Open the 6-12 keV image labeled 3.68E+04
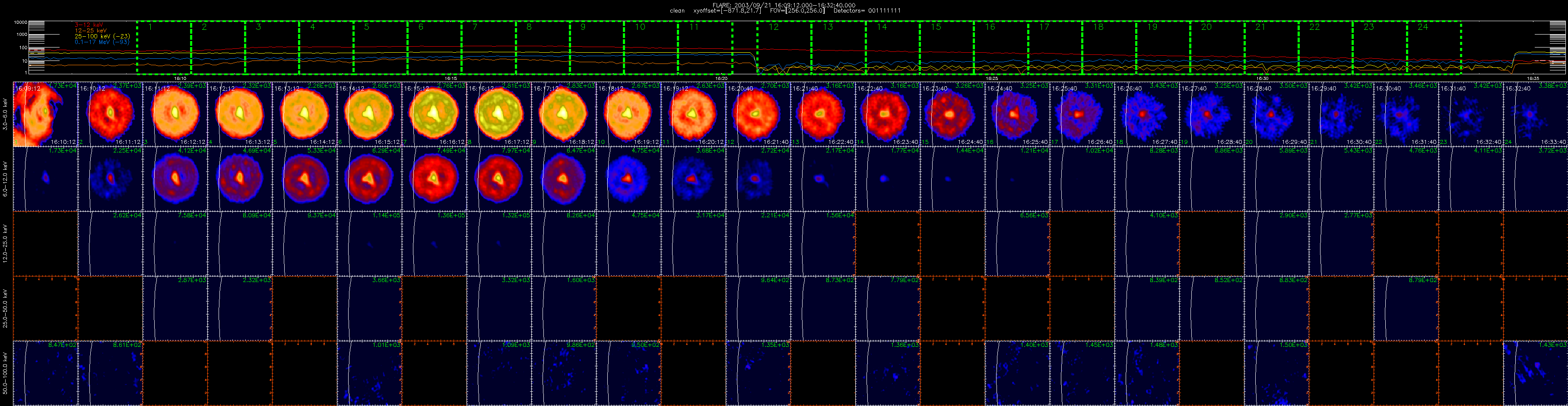Screen dimensions: 1568x406 coord(694,179)
